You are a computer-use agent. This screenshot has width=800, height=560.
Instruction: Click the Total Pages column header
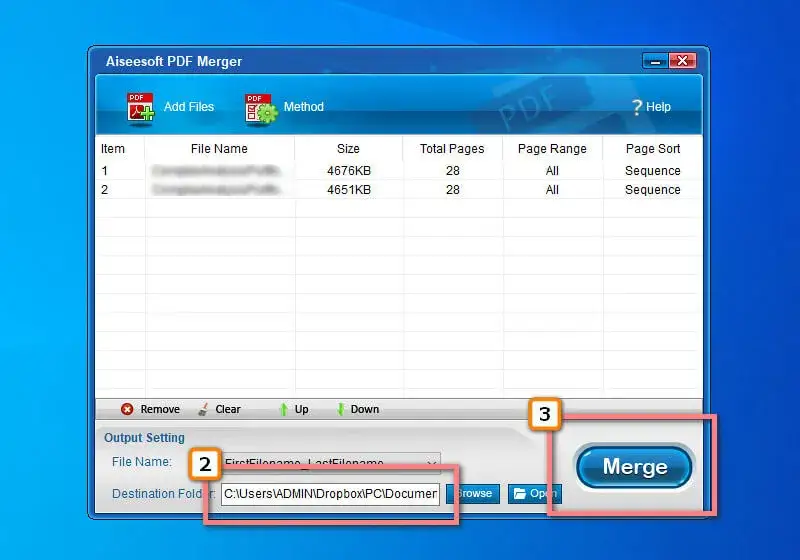tap(452, 149)
